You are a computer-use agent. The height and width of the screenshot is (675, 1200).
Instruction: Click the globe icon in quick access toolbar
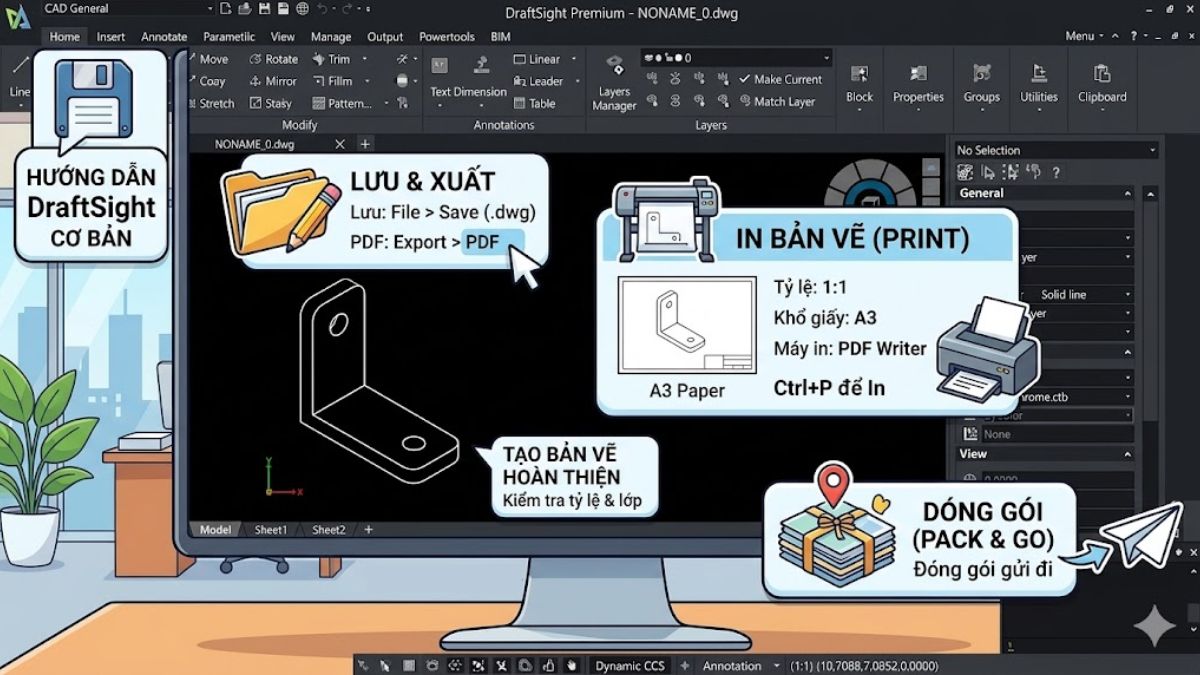pos(301,9)
